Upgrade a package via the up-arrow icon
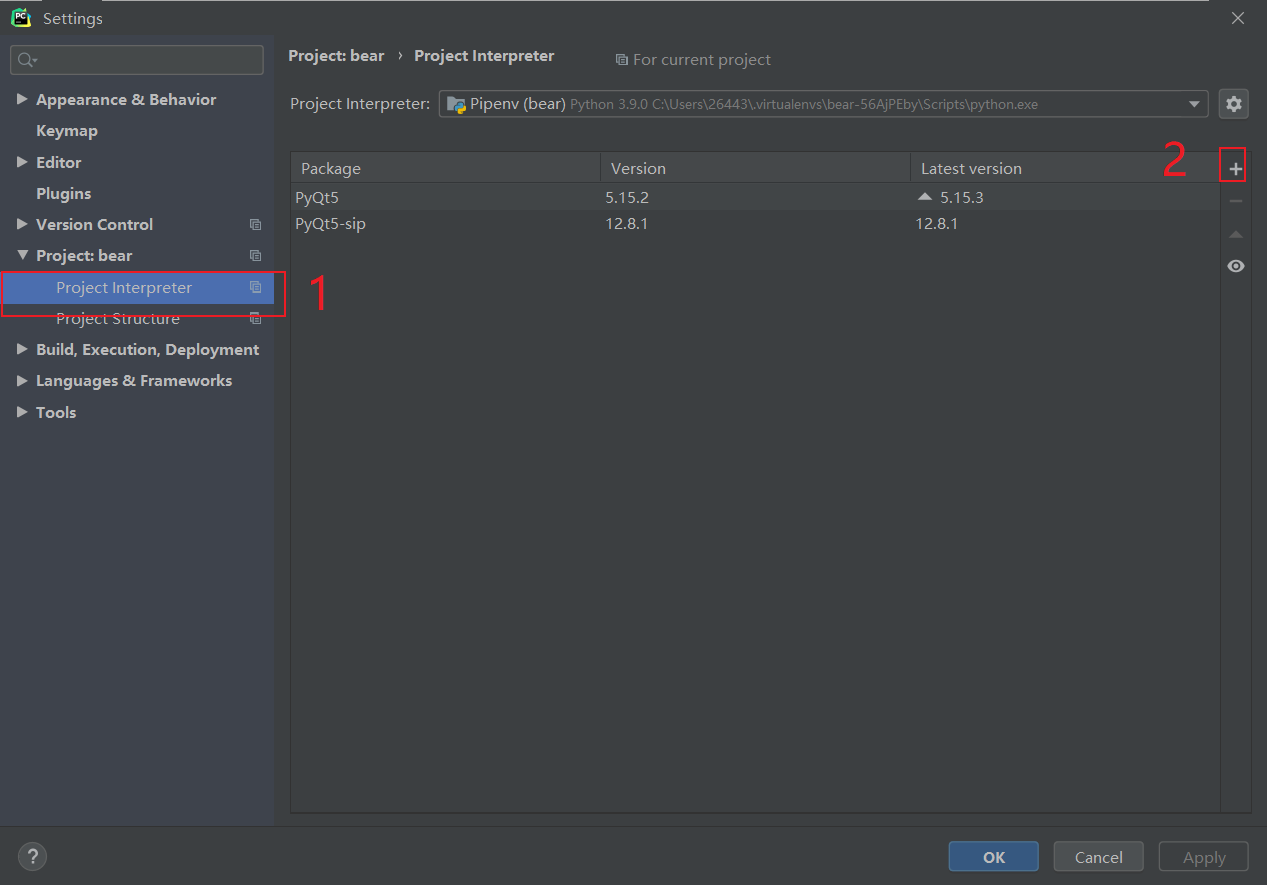This screenshot has height=885, width=1267. (1235, 233)
